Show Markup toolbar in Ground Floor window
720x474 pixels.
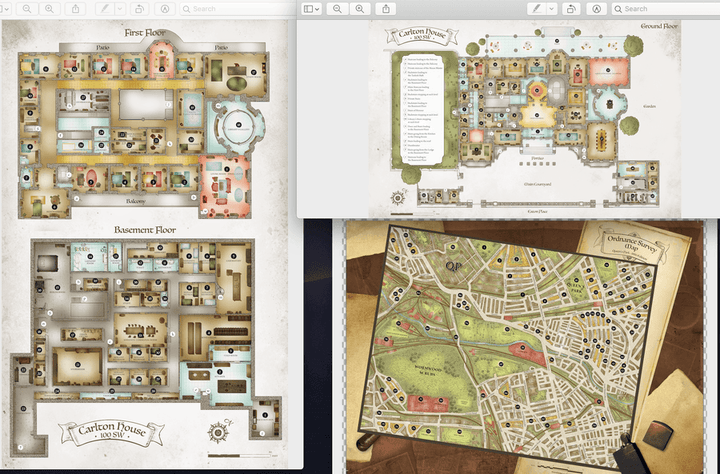595,8
